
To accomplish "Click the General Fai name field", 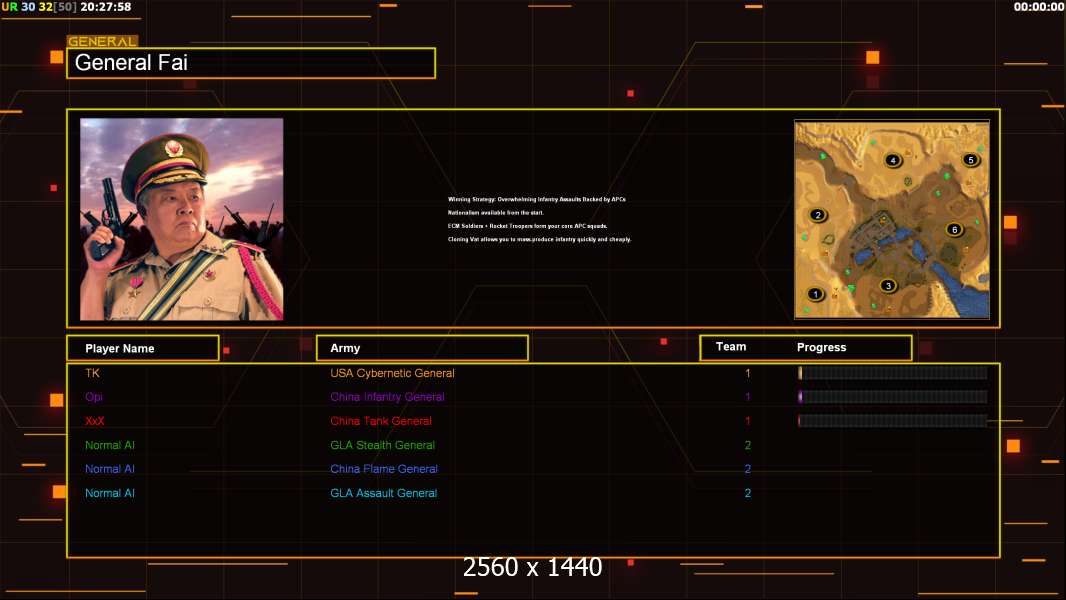I will (251, 63).
